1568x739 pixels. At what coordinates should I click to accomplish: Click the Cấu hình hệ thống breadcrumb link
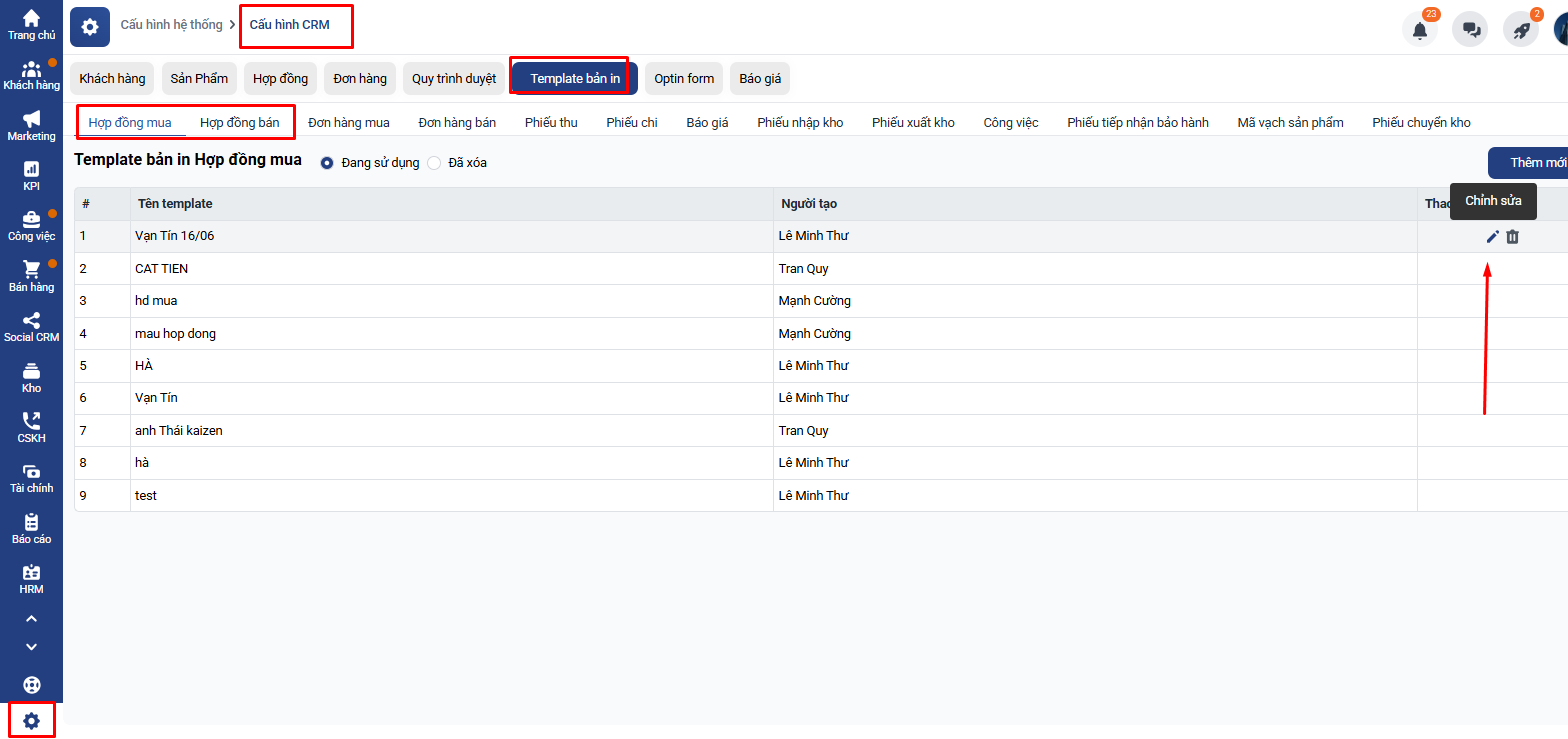(171, 25)
